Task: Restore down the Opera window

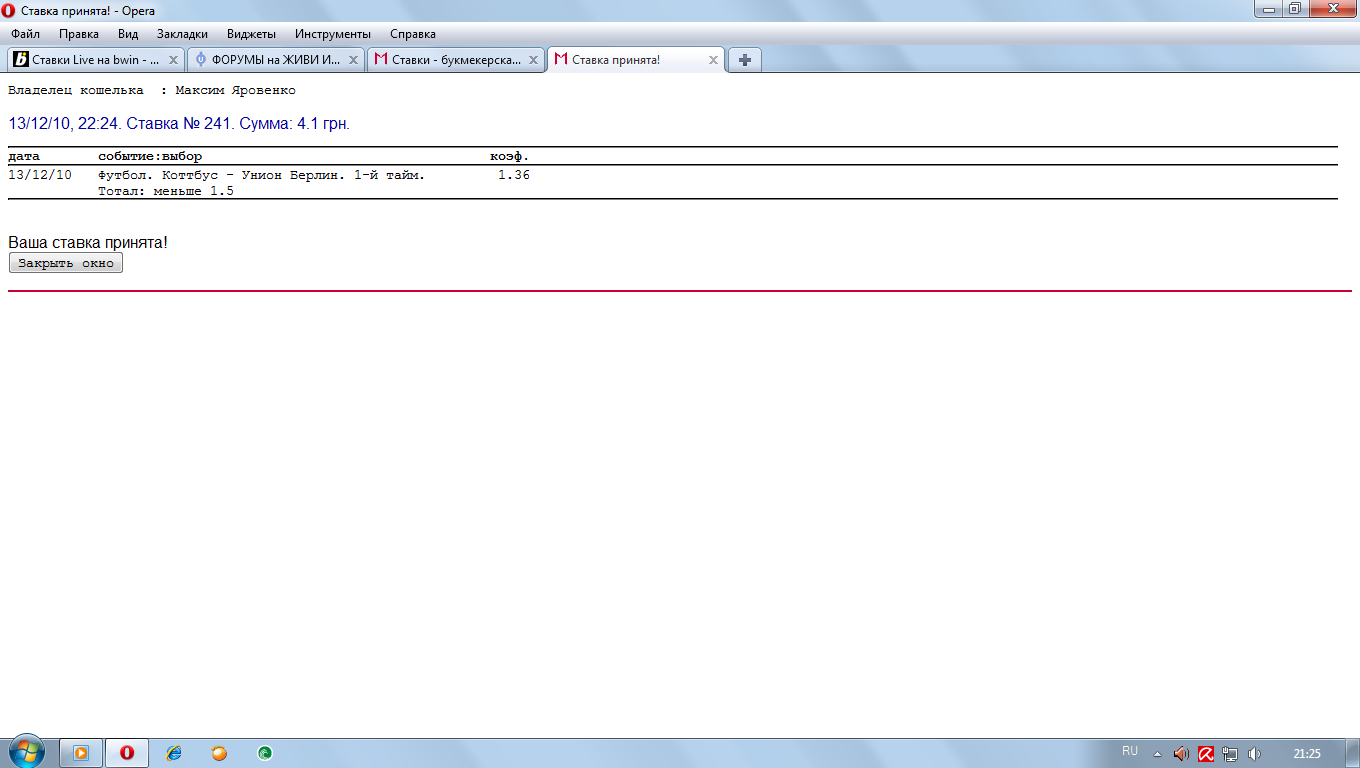Action: coord(1294,9)
